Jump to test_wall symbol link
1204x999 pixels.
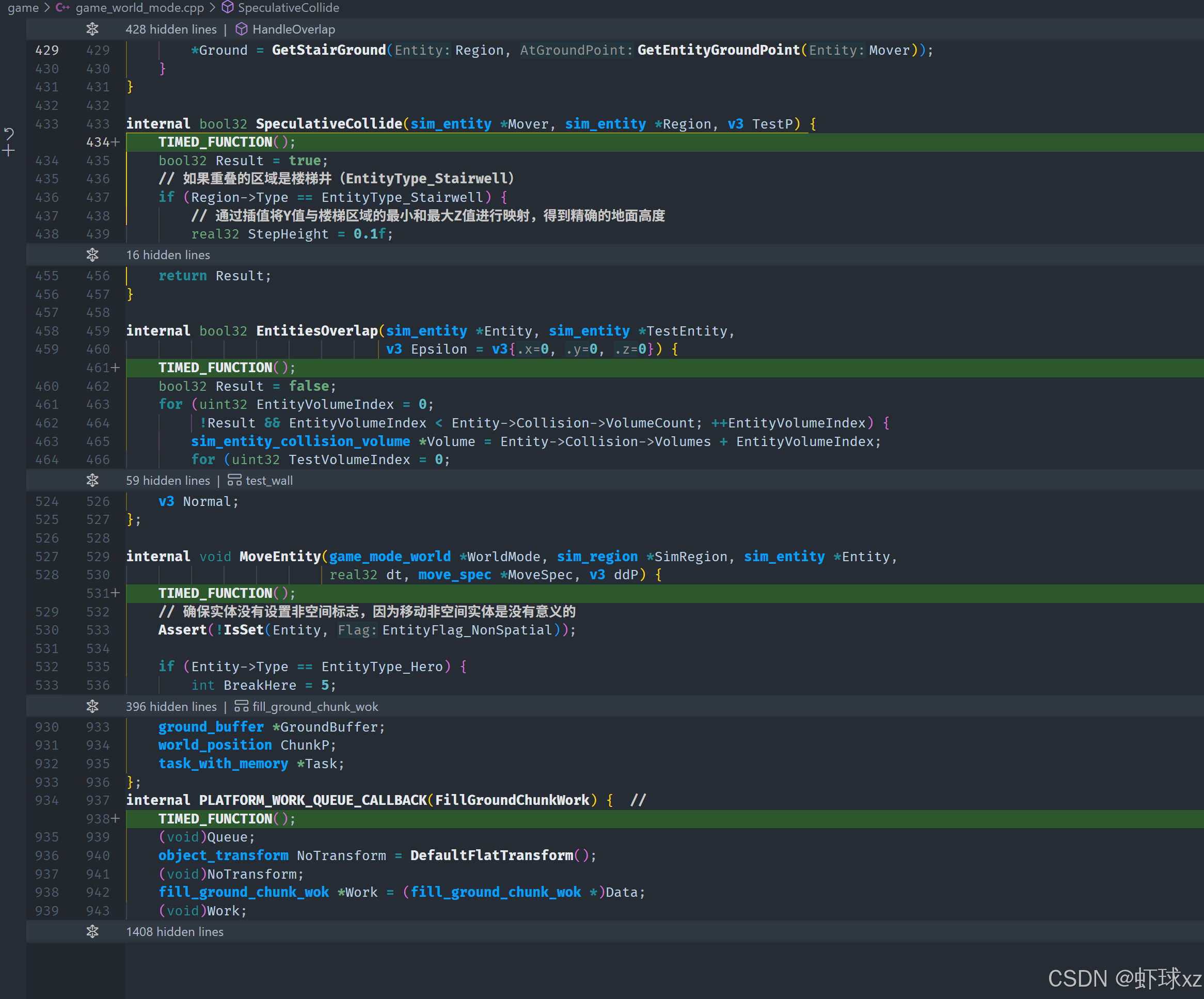point(269,480)
